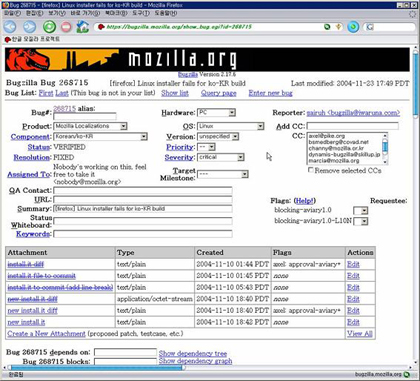Viewport: 420px width, 381px height.
Task: Edit the install.it-diff attachment
Action: [353, 265]
